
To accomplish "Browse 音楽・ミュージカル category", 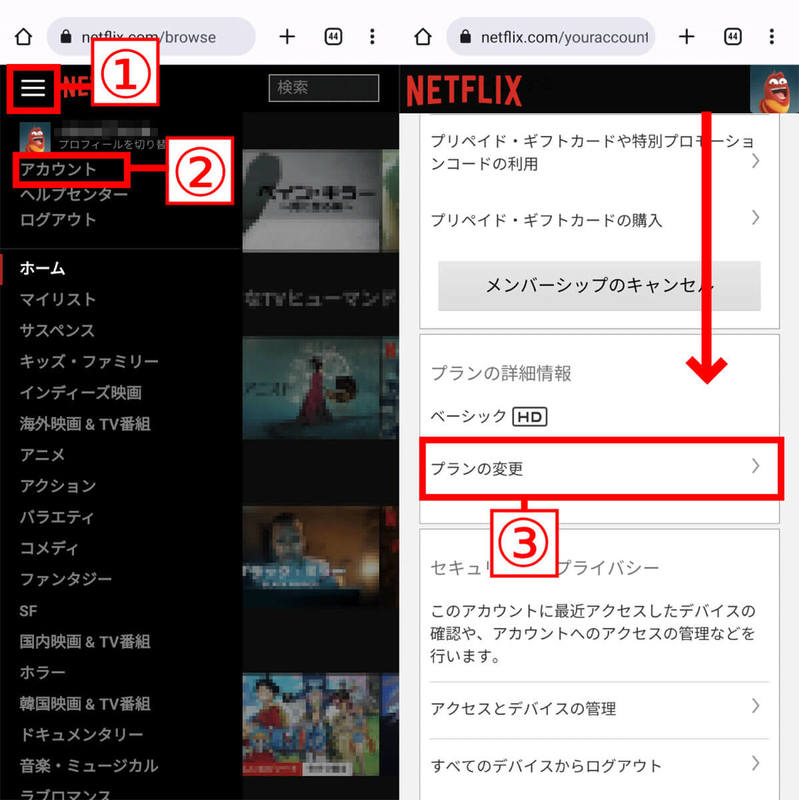I will pyautogui.click(x=89, y=766).
